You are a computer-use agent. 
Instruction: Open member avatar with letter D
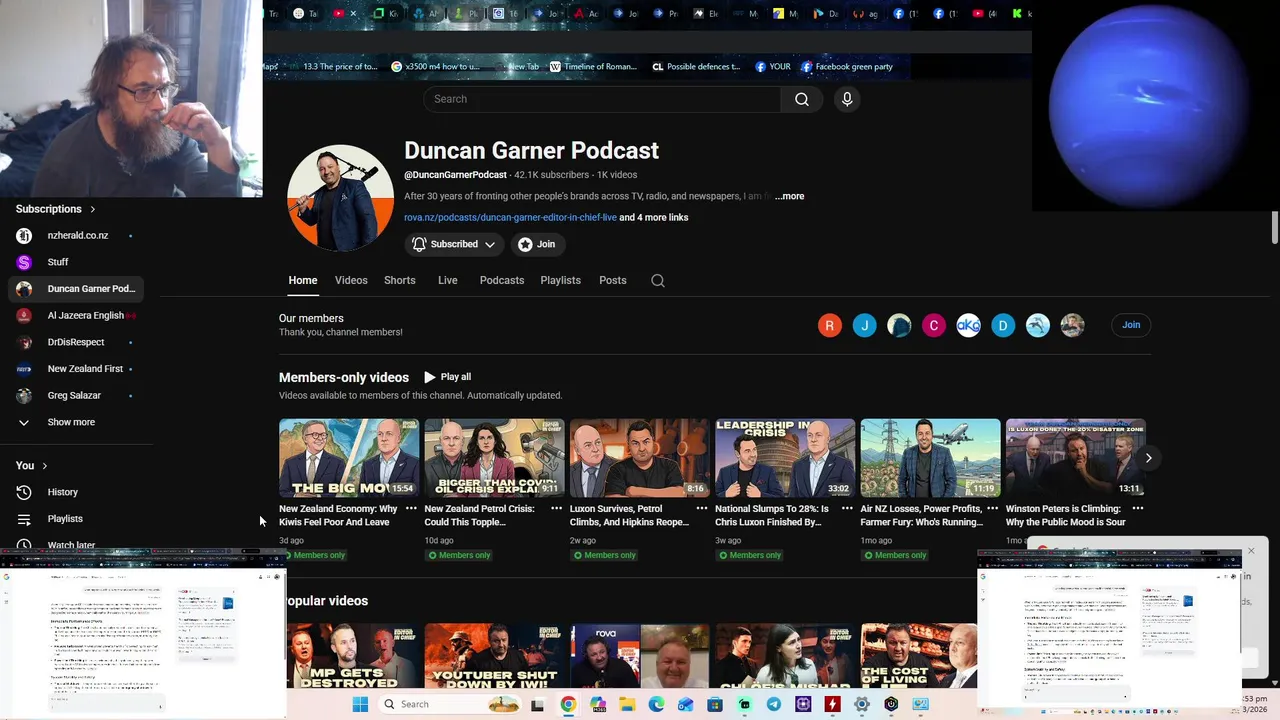(x=1003, y=325)
